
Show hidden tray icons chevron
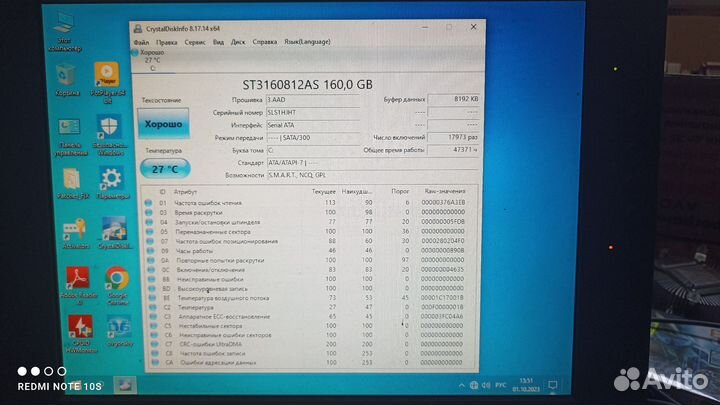pos(461,386)
